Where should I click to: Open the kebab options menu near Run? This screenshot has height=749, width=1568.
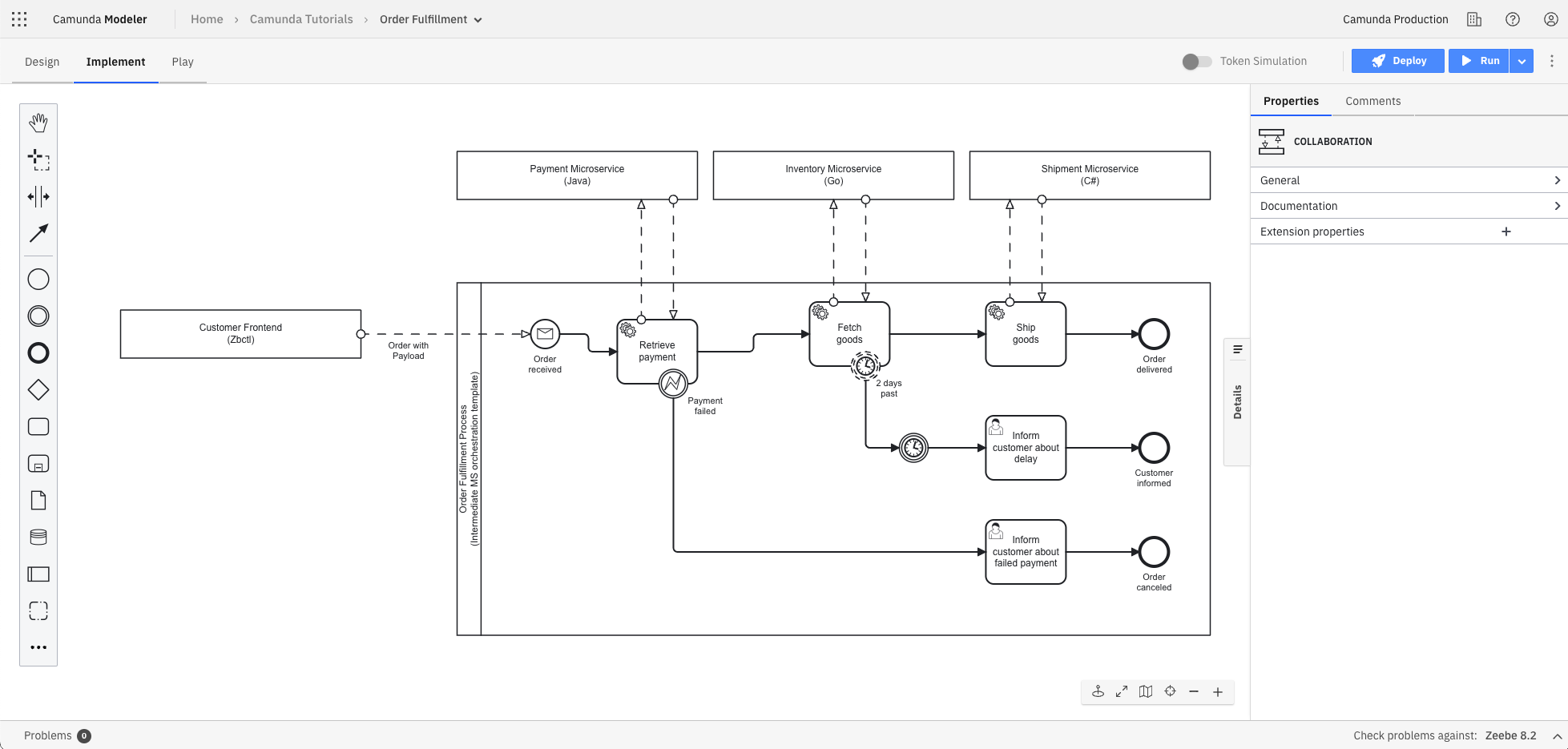(1552, 61)
